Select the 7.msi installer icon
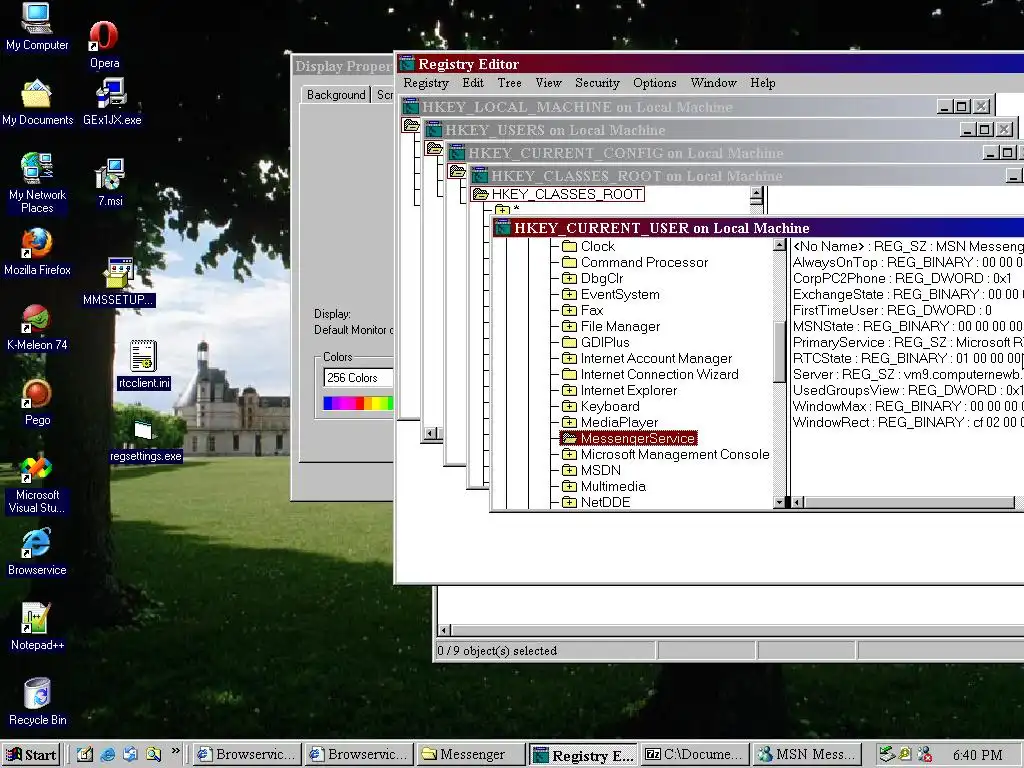 coord(110,183)
